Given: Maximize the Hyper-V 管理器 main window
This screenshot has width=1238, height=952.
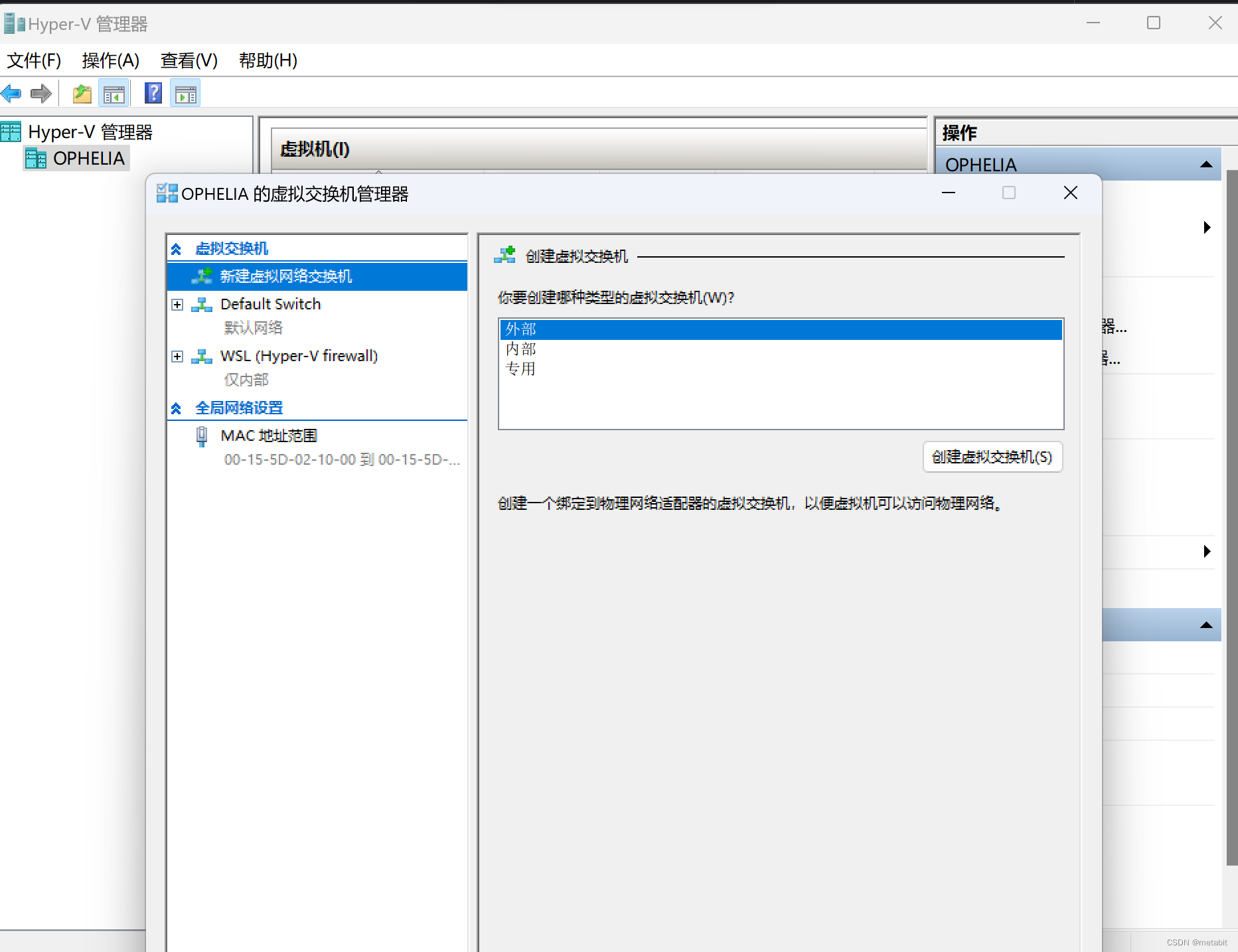Looking at the screenshot, I should 1154,23.
